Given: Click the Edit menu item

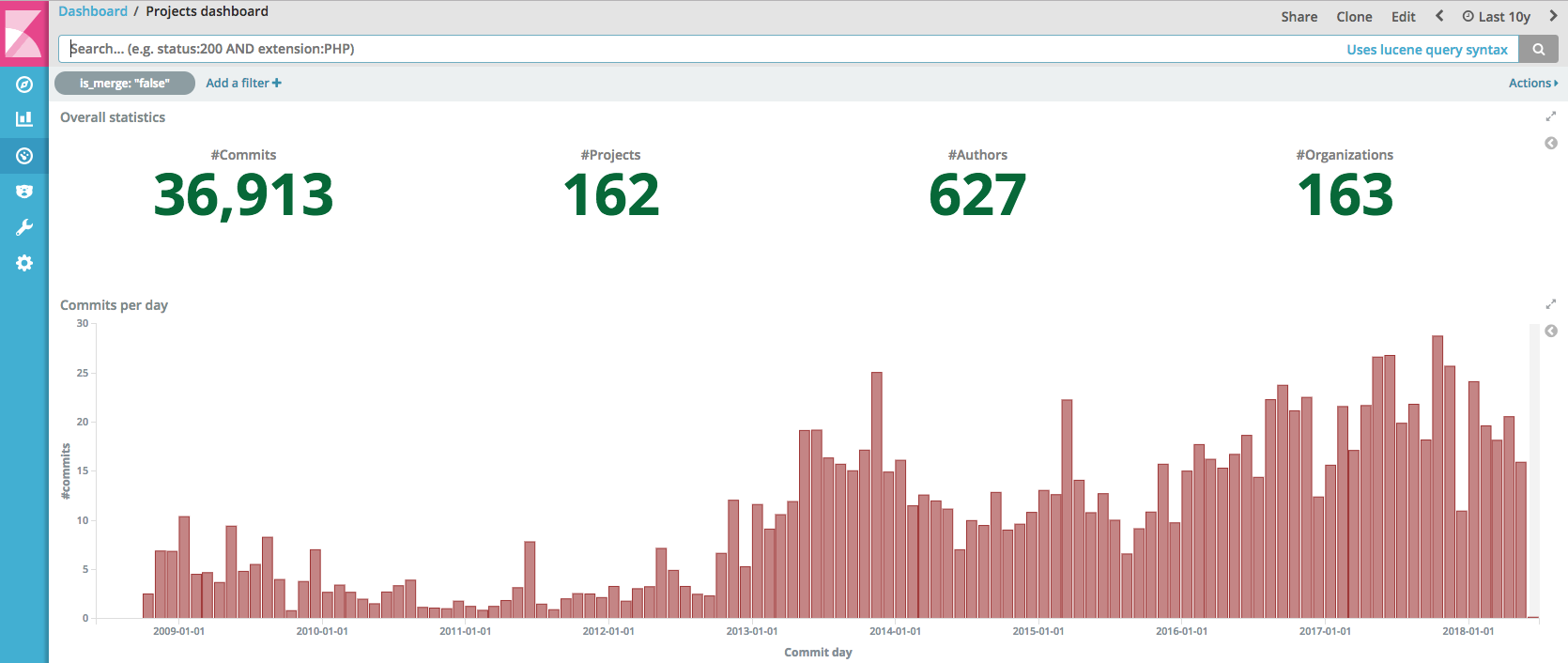Looking at the screenshot, I should [1403, 17].
